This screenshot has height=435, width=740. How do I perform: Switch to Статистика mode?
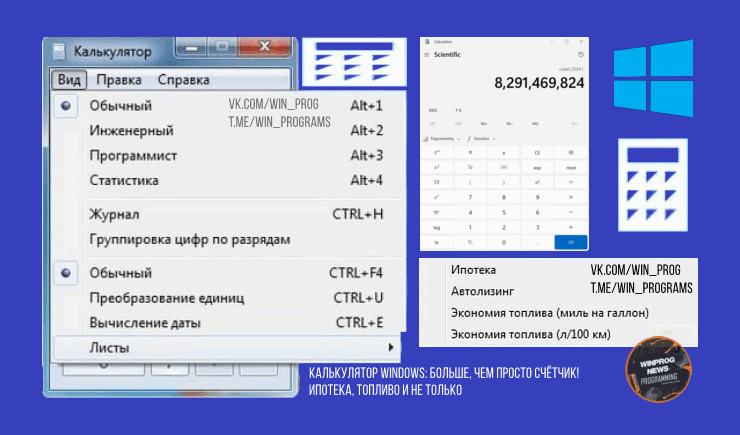[x=228, y=180]
